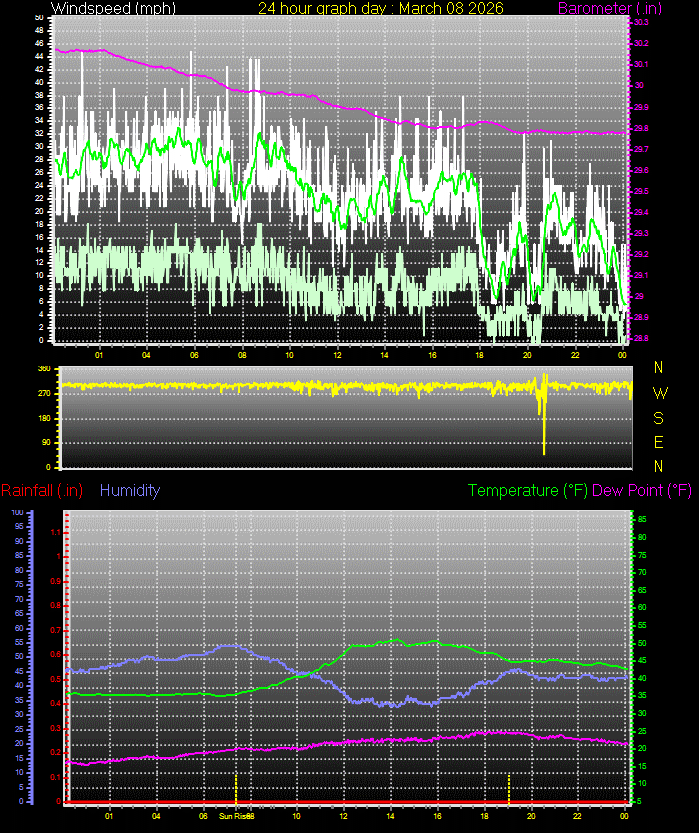Image resolution: width=699 pixels, height=833 pixels.
Task: Click the 'Sun Rise' marker label
Action: [x=233, y=816]
